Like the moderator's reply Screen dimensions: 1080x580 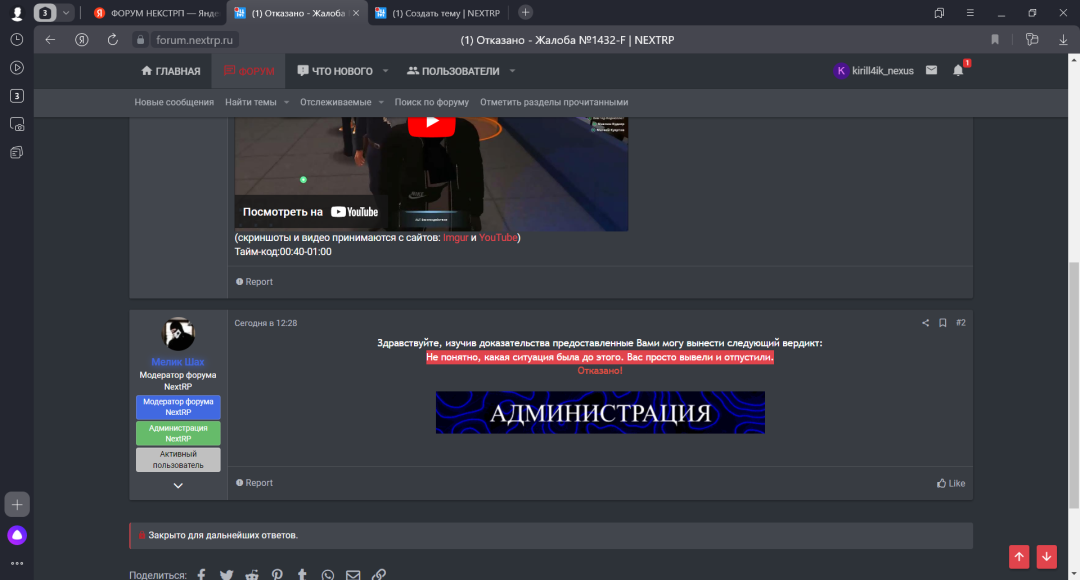tap(950, 483)
